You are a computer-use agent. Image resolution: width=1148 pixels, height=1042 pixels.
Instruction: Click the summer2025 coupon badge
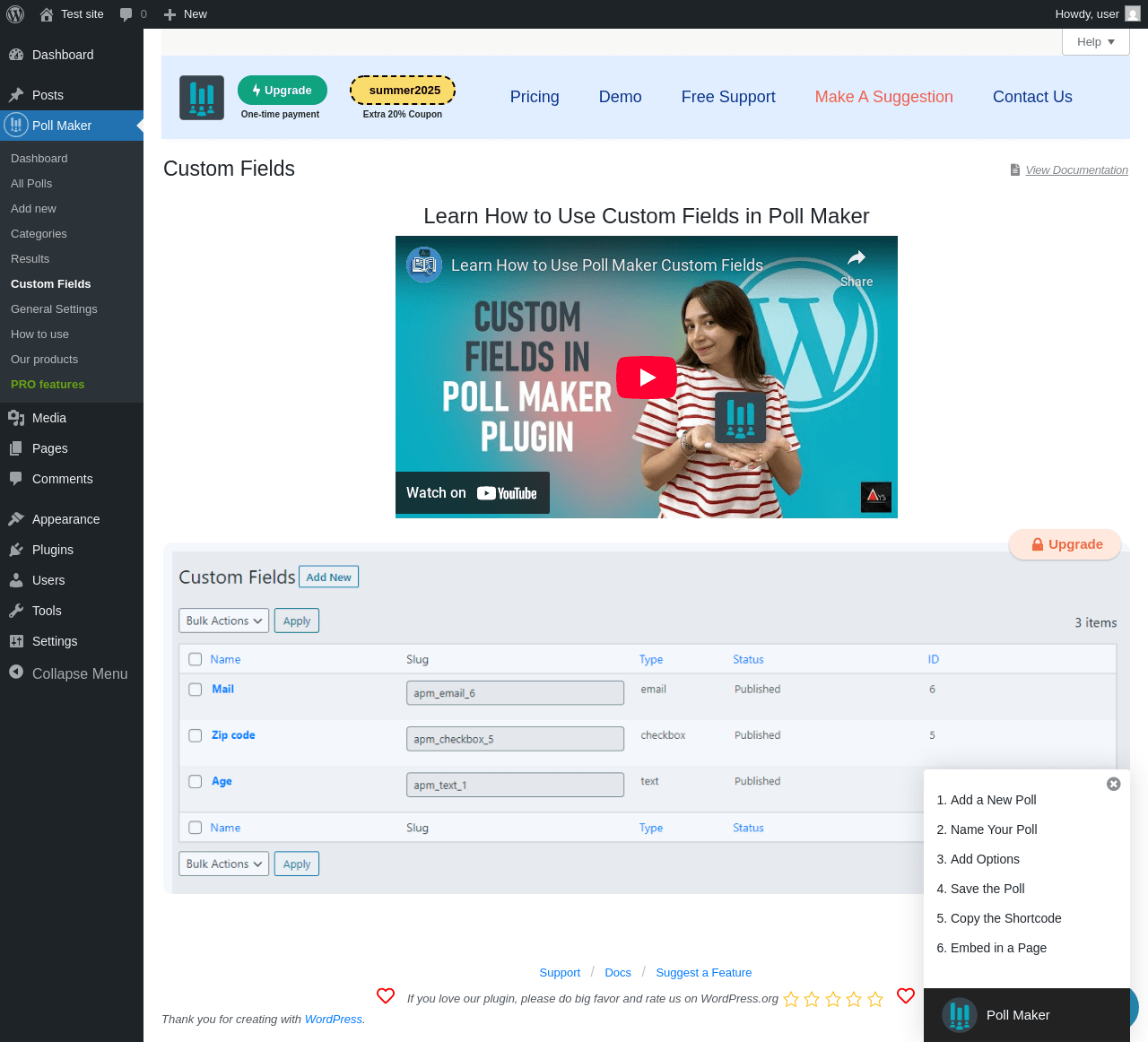click(x=403, y=91)
